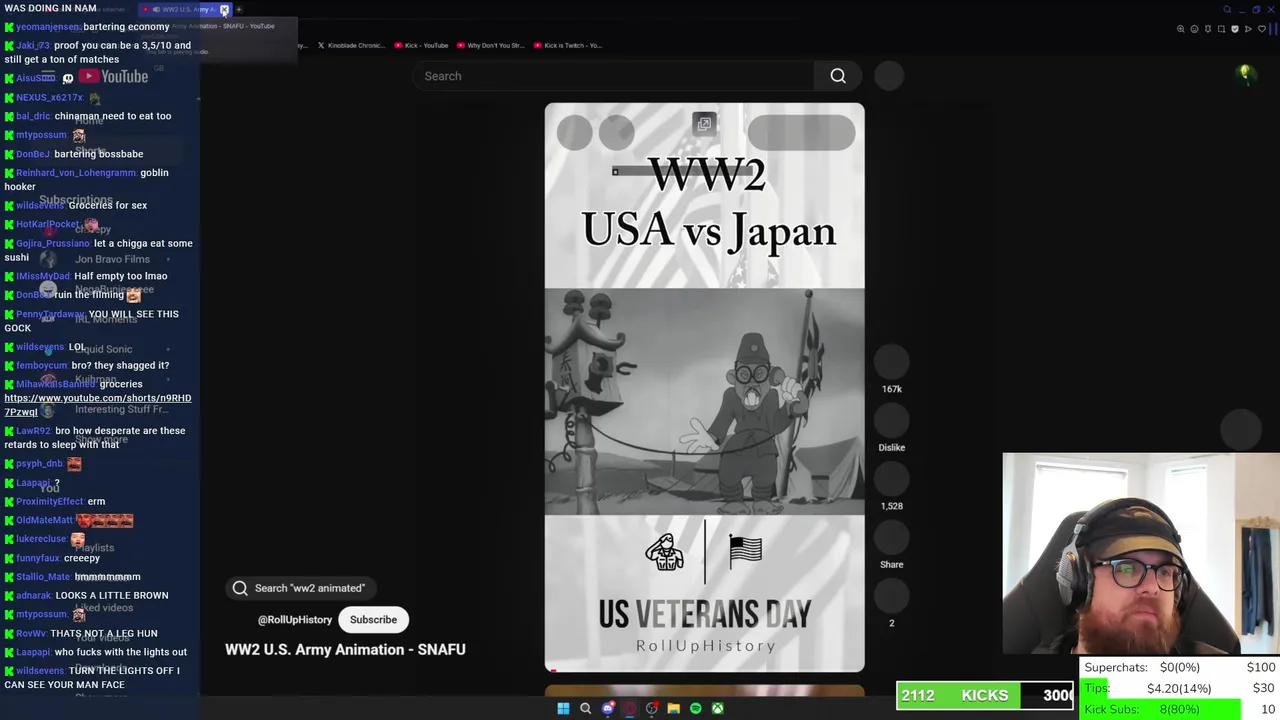Image resolution: width=1280 pixels, height=720 pixels.
Task: Take a snapshot with the capture icon
Action: pos(1221,29)
